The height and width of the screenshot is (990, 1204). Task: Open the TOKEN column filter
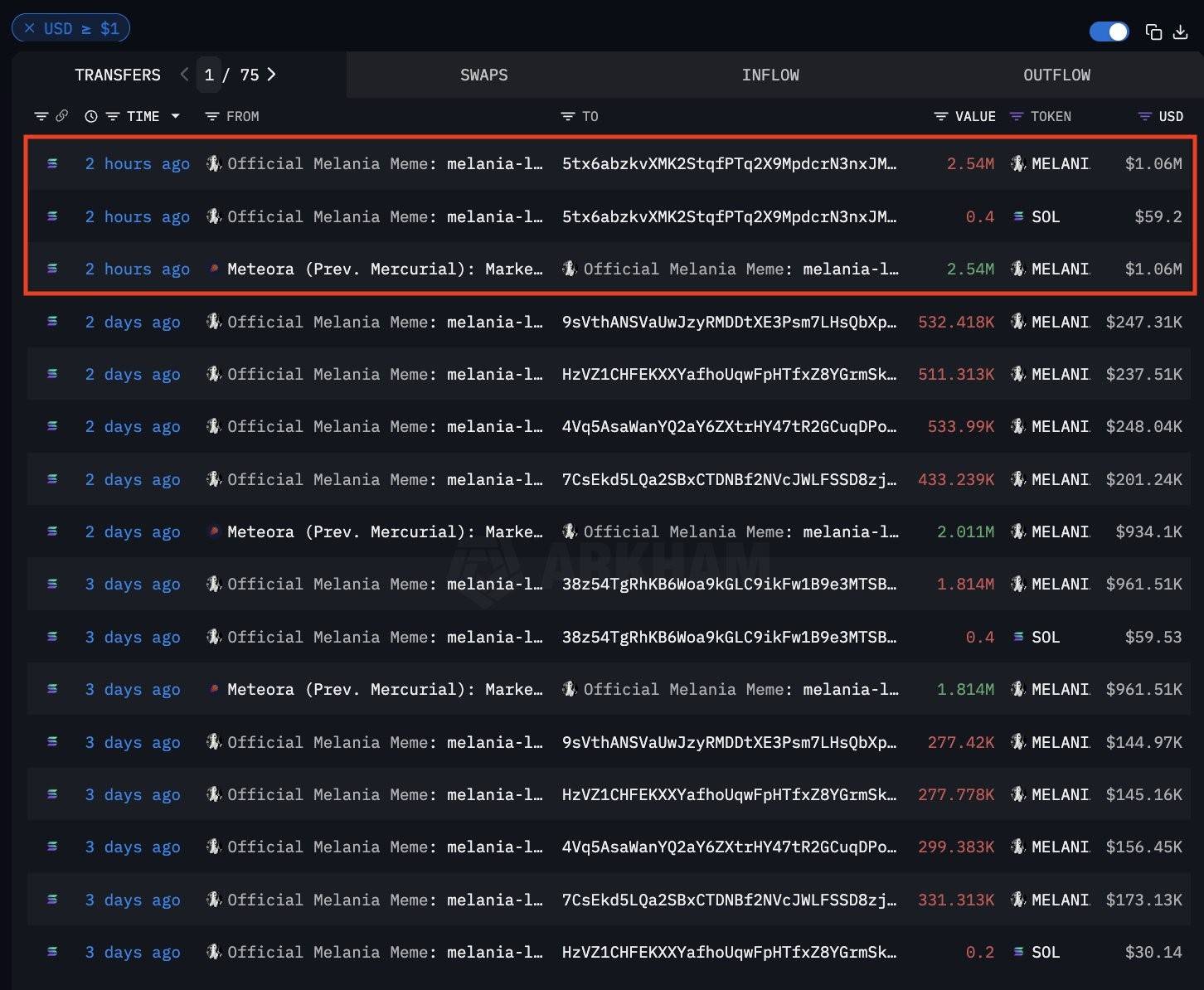(x=1017, y=116)
